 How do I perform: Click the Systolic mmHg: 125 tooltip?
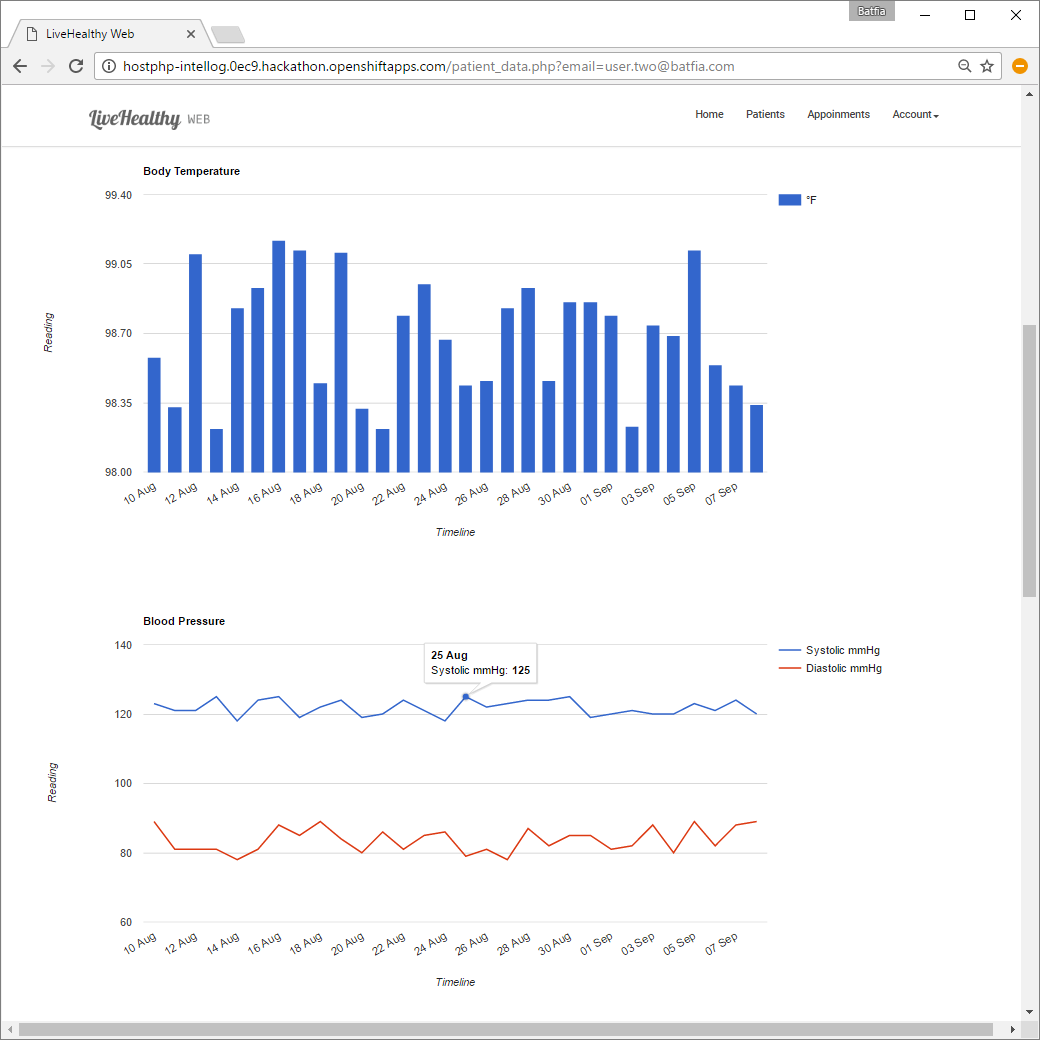(480, 663)
